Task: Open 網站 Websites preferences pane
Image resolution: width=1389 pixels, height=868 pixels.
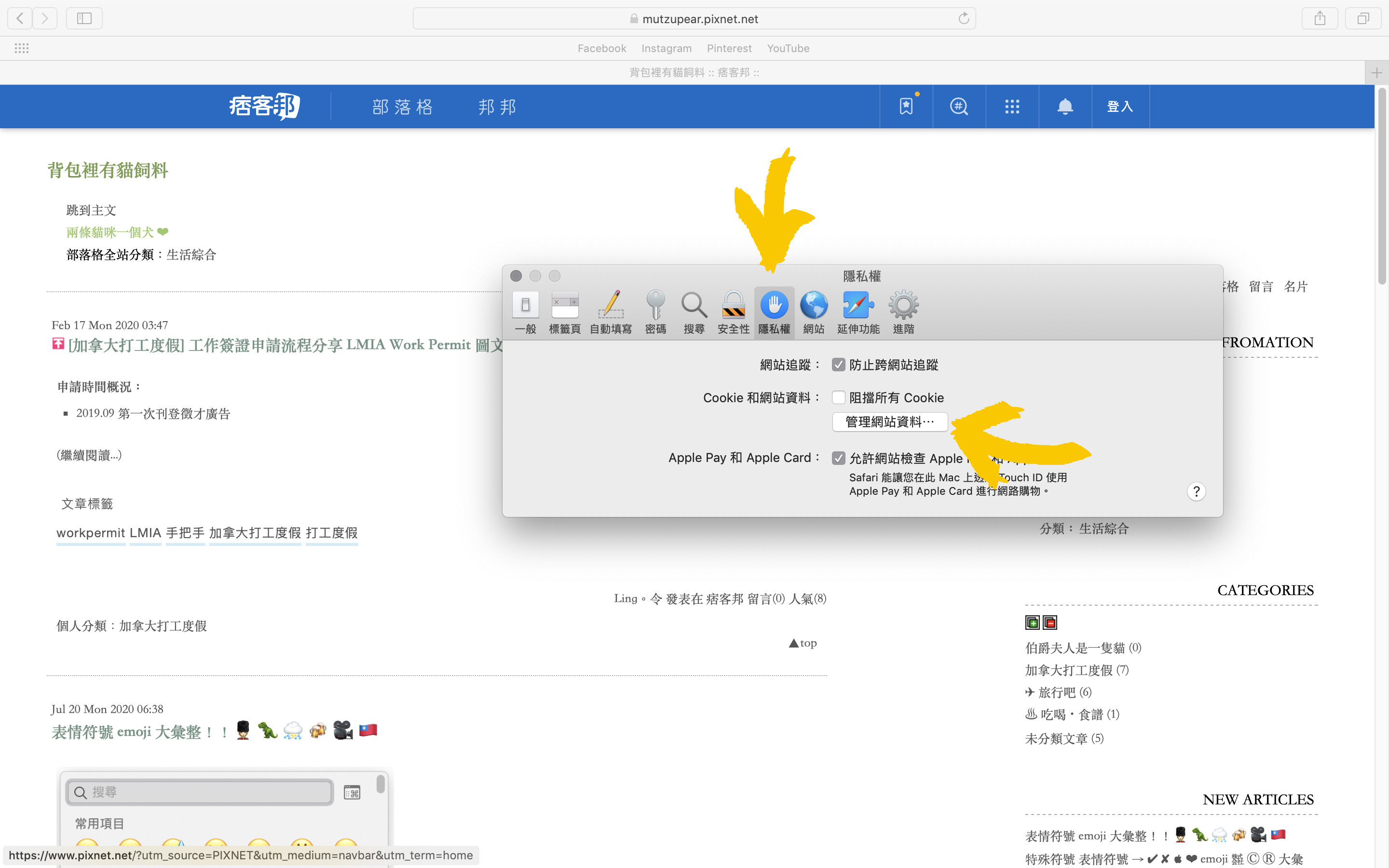Action: (814, 313)
